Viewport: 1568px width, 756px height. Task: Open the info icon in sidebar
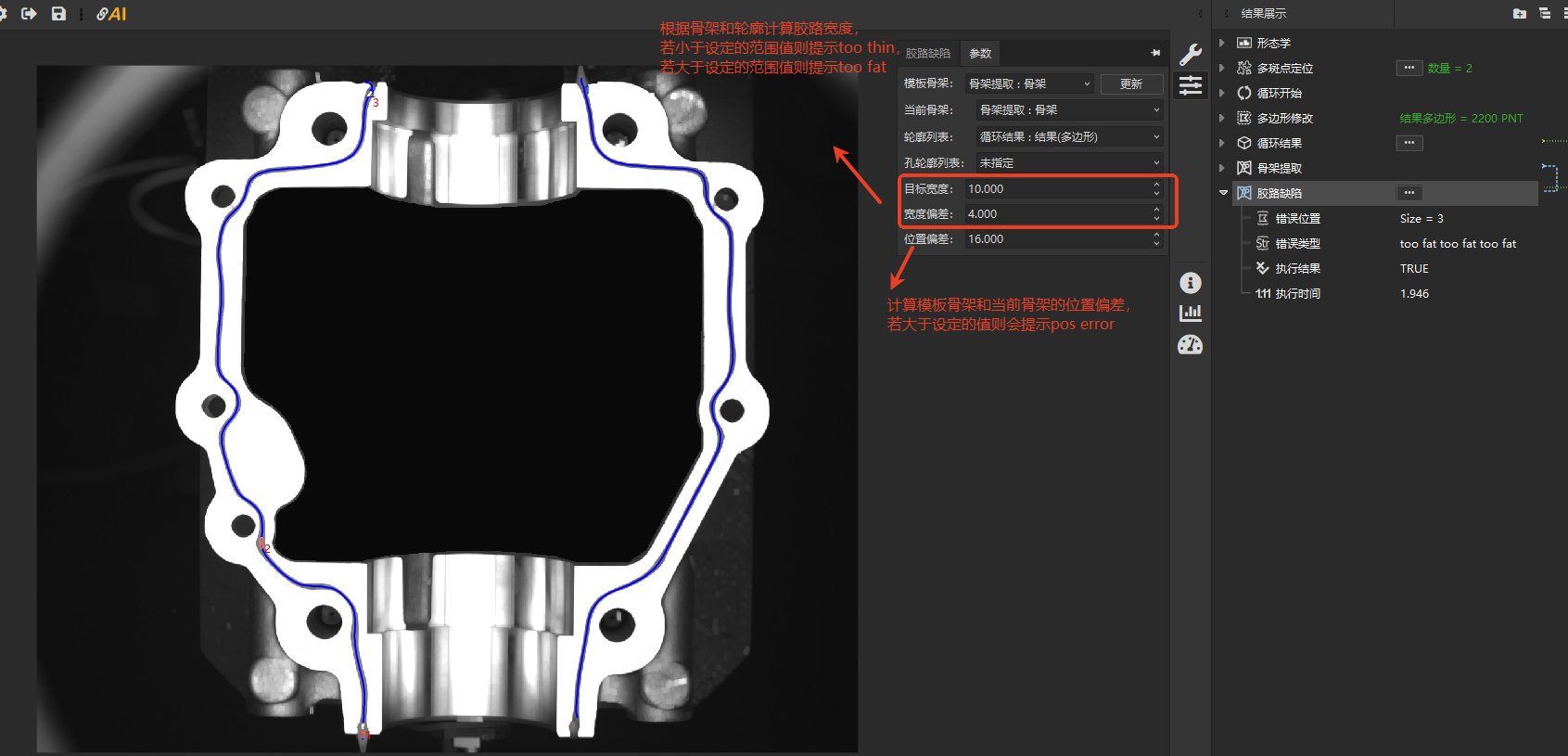click(x=1191, y=283)
